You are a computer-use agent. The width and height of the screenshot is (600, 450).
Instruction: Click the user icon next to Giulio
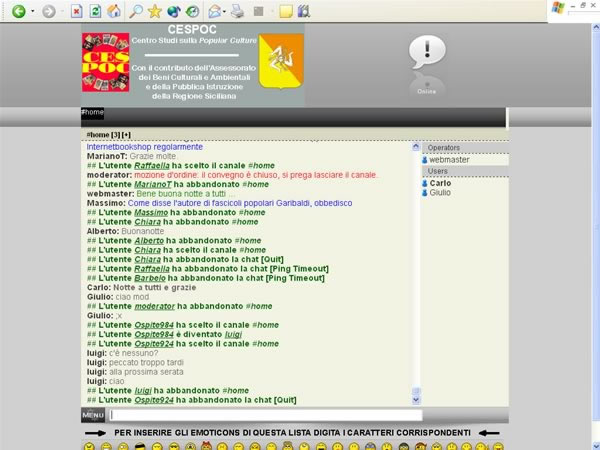coord(425,192)
